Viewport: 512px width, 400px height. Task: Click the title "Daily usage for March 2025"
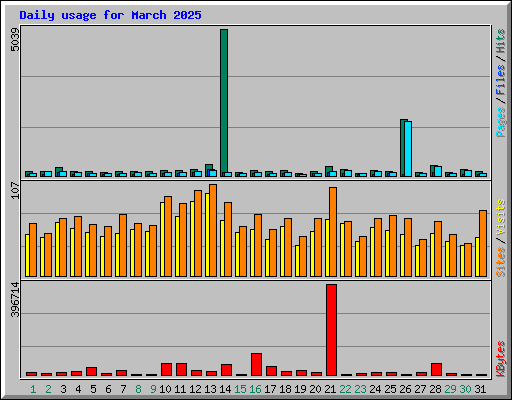coord(110,15)
